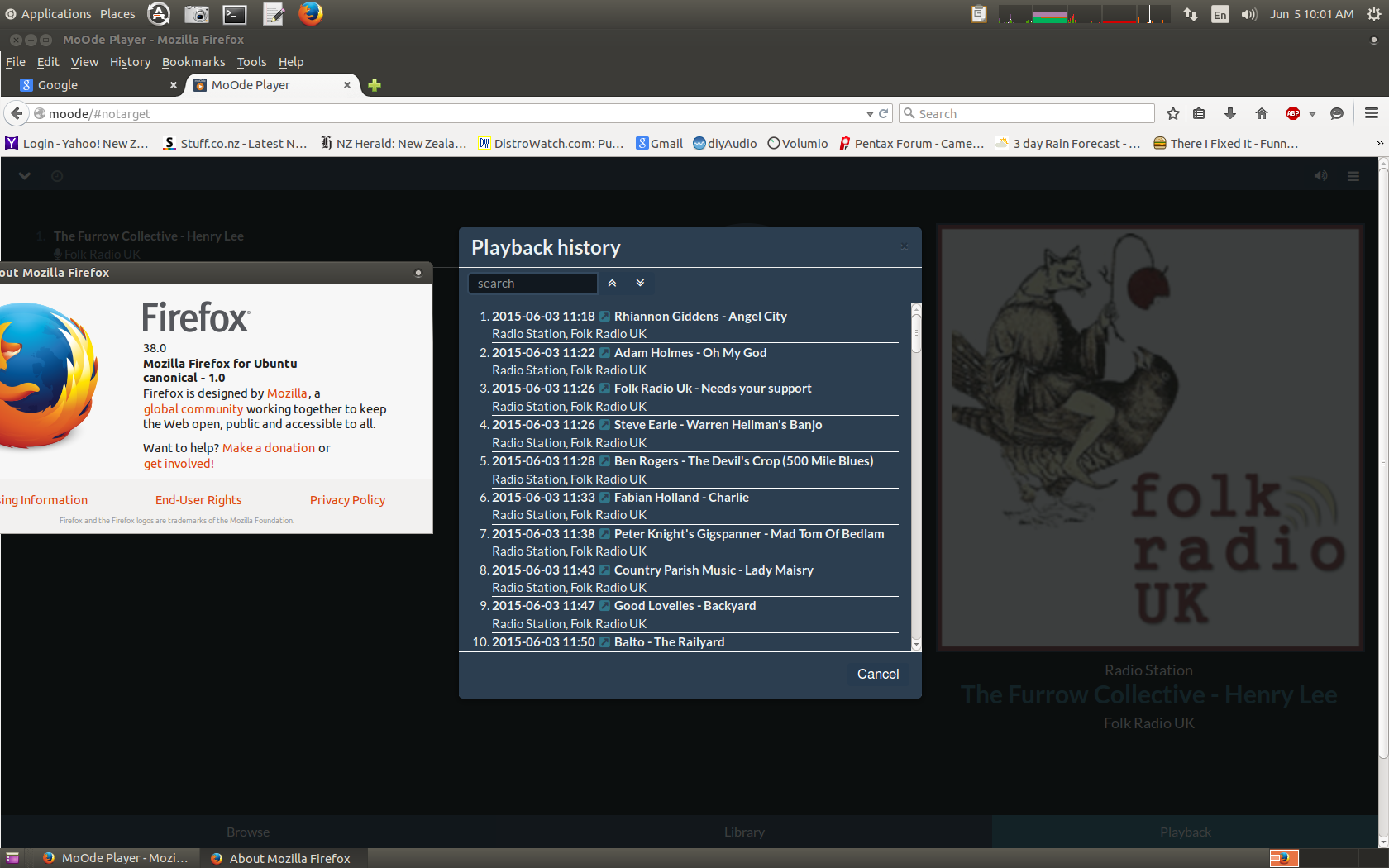Go to the Firefox home page icon
The image size is (1389, 868).
tap(1262, 113)
